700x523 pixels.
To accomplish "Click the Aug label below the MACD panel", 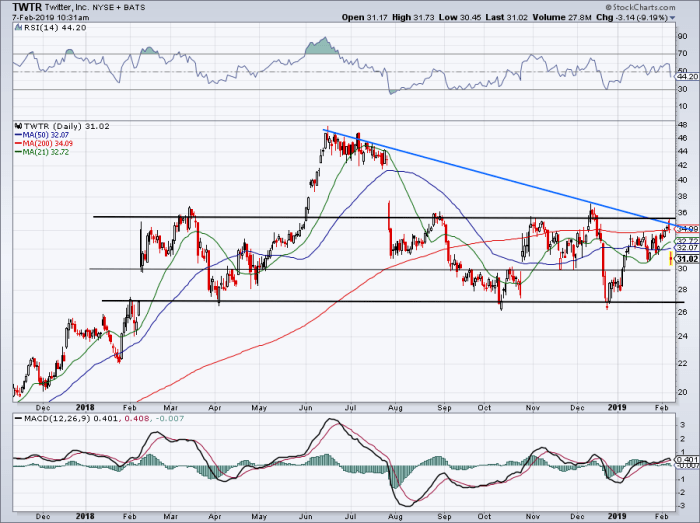I will (395, 516).
